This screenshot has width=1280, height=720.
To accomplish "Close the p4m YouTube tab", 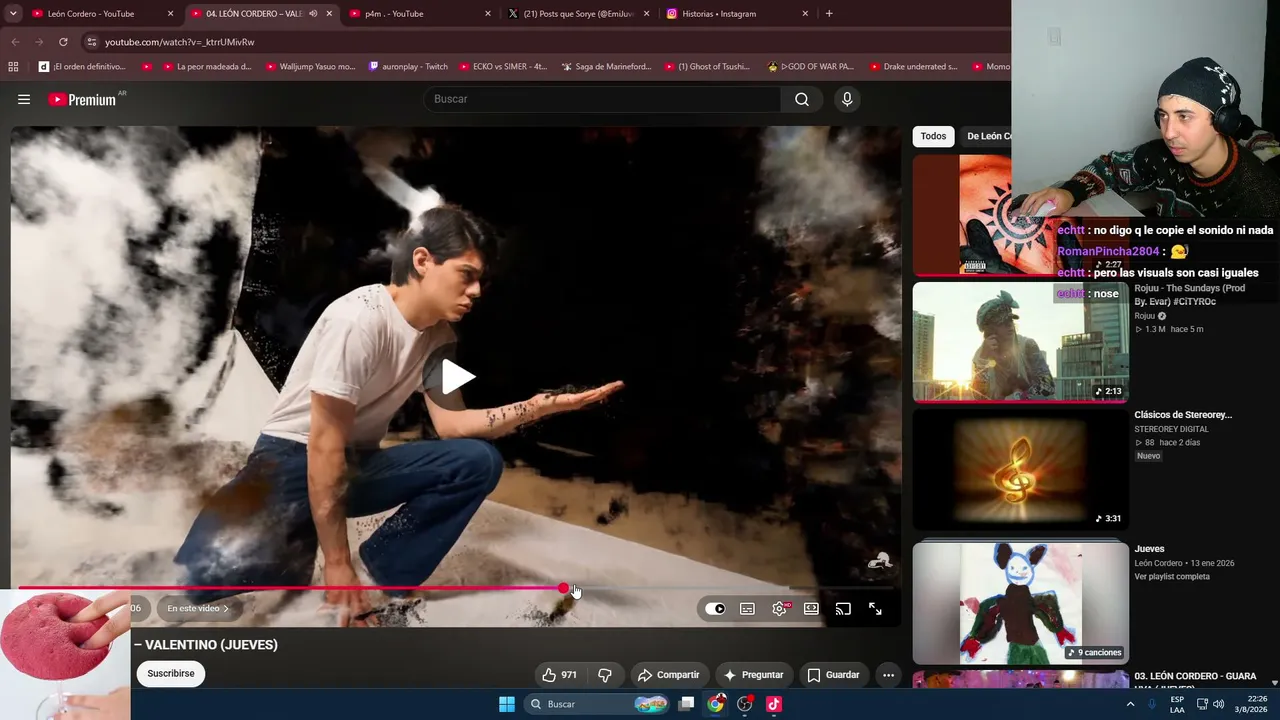I will (x=488, y=14).
